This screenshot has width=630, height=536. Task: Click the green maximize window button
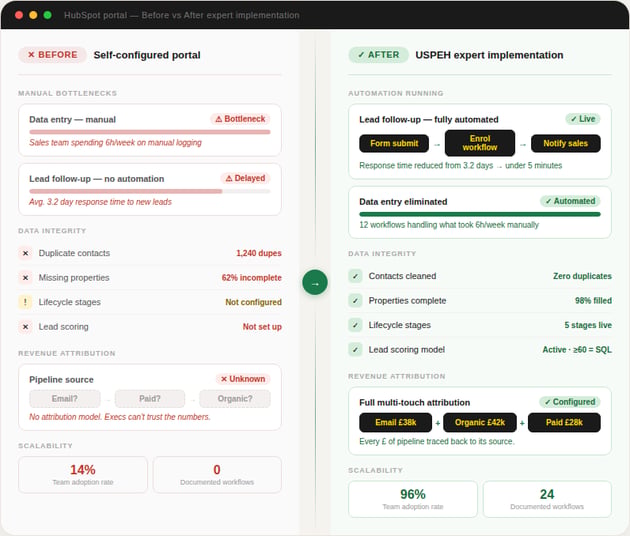point(47,15)
